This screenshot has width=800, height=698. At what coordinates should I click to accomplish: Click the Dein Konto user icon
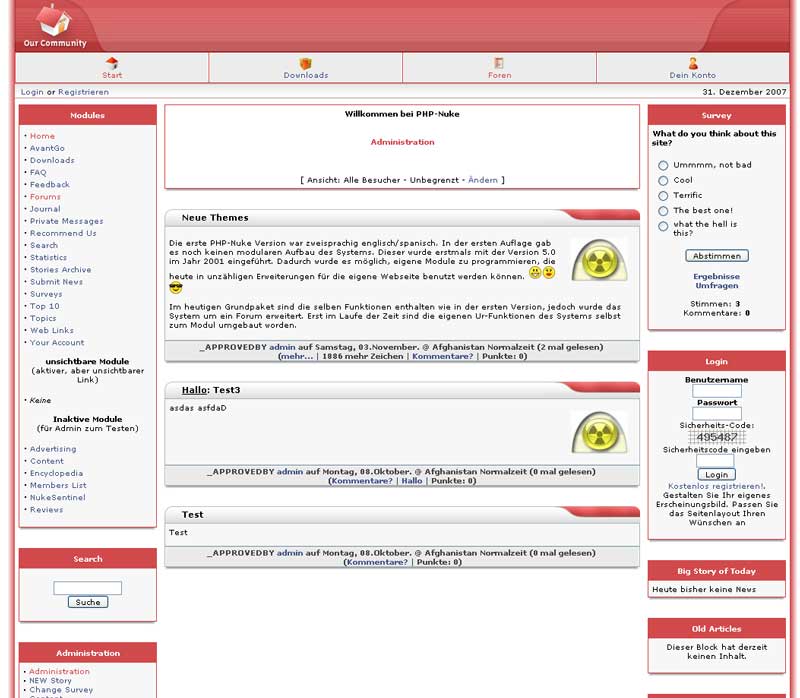point(693,63)
